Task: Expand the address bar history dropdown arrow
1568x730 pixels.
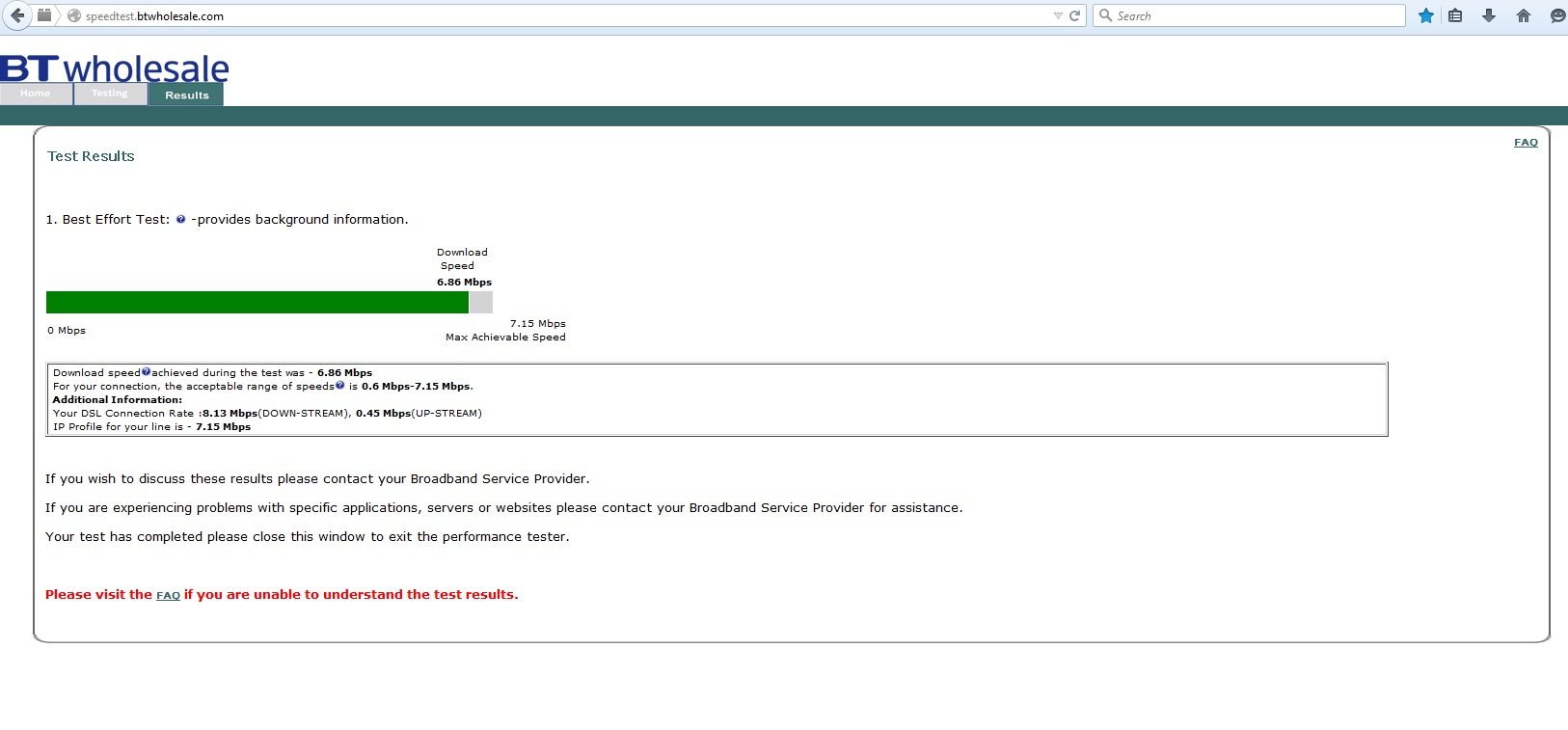Action: pyautogui.click(x=1058, y=16)
